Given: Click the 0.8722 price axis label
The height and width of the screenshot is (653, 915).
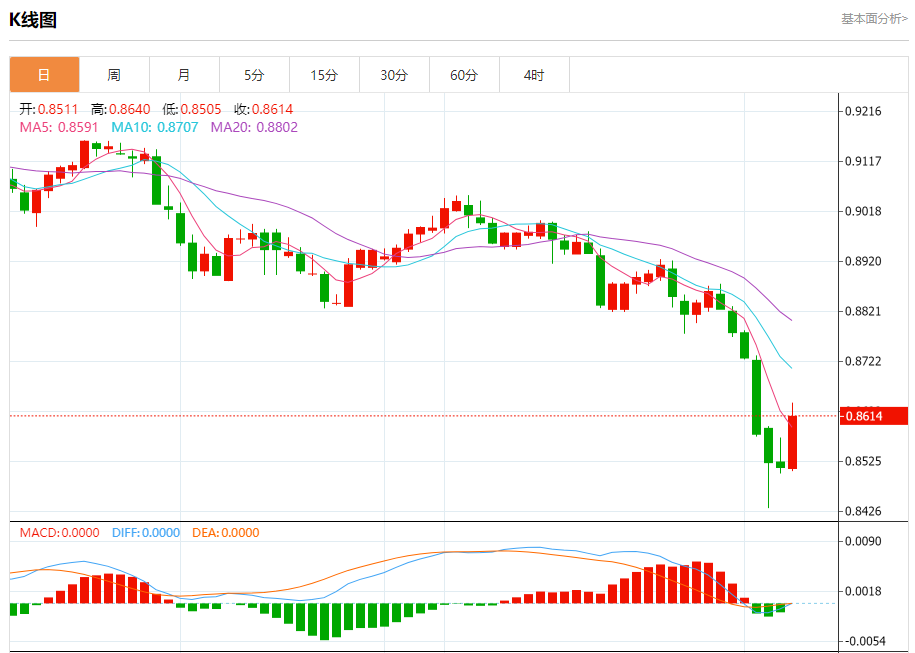Looking at the screenshot, I should tap(864, 362).
